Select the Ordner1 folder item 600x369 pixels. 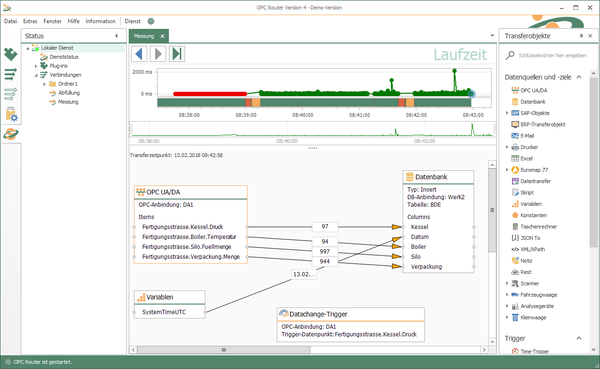68,84
